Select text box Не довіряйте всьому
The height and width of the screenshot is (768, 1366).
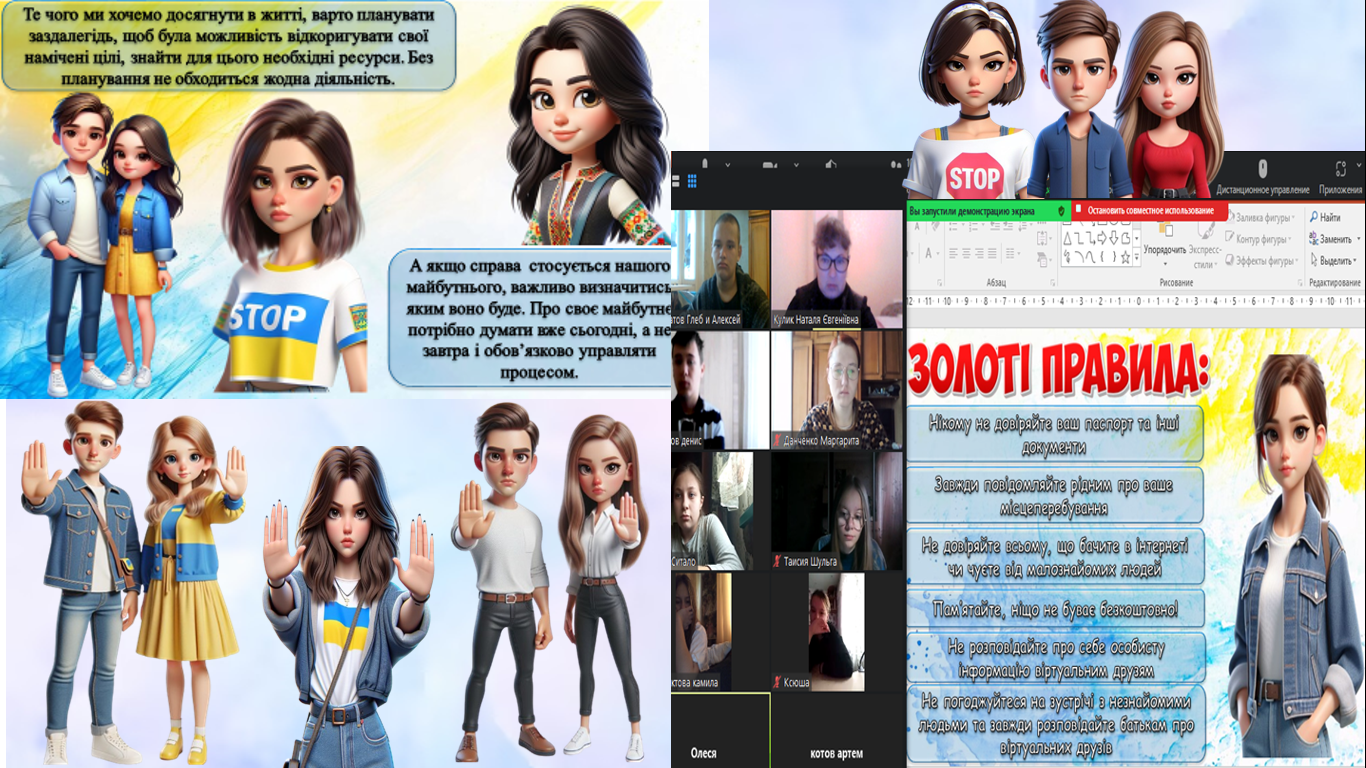pyautogui.click(x=1055, y=558)
